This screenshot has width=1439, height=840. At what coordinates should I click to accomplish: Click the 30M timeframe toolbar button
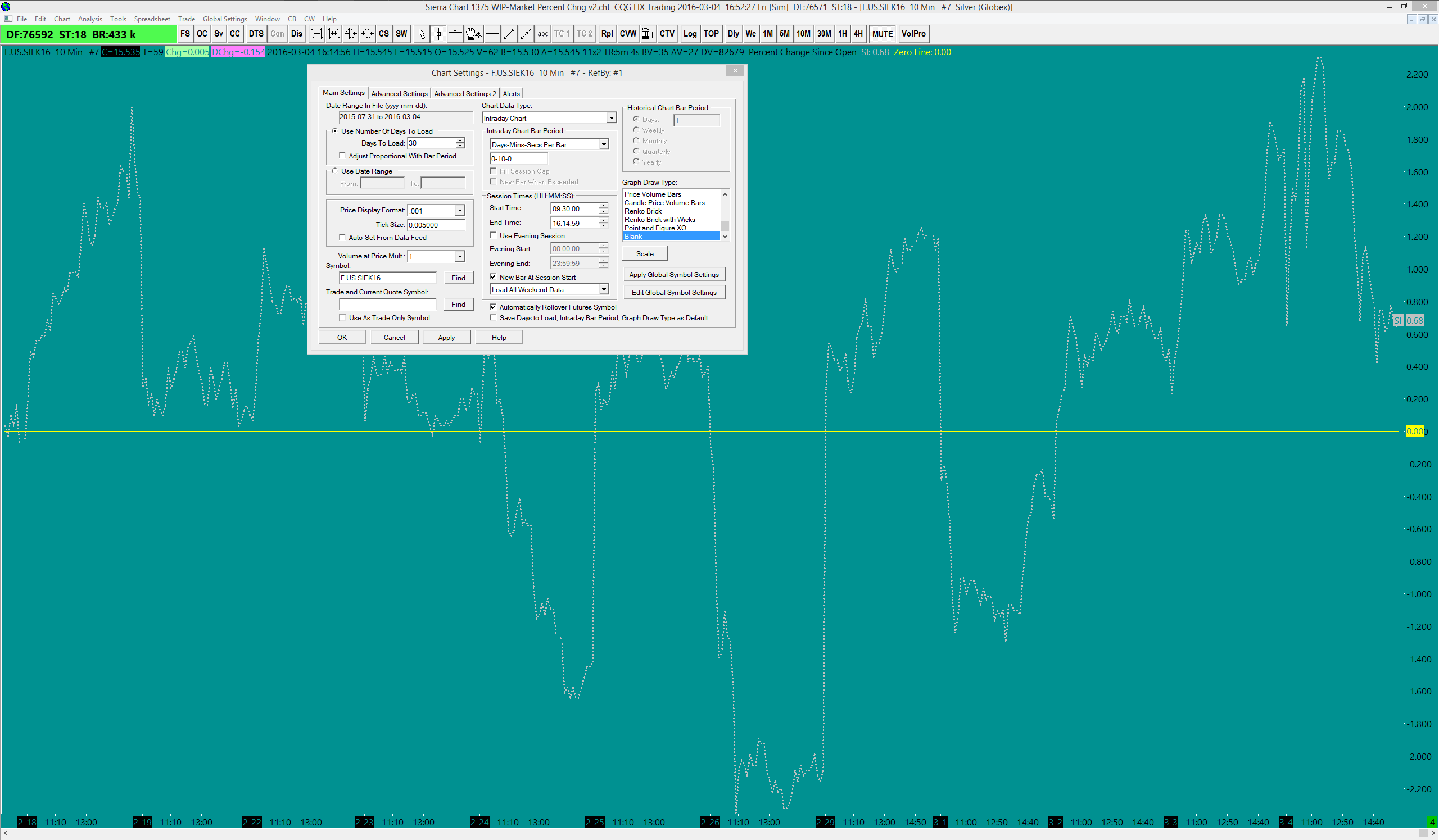coord(823,34)
